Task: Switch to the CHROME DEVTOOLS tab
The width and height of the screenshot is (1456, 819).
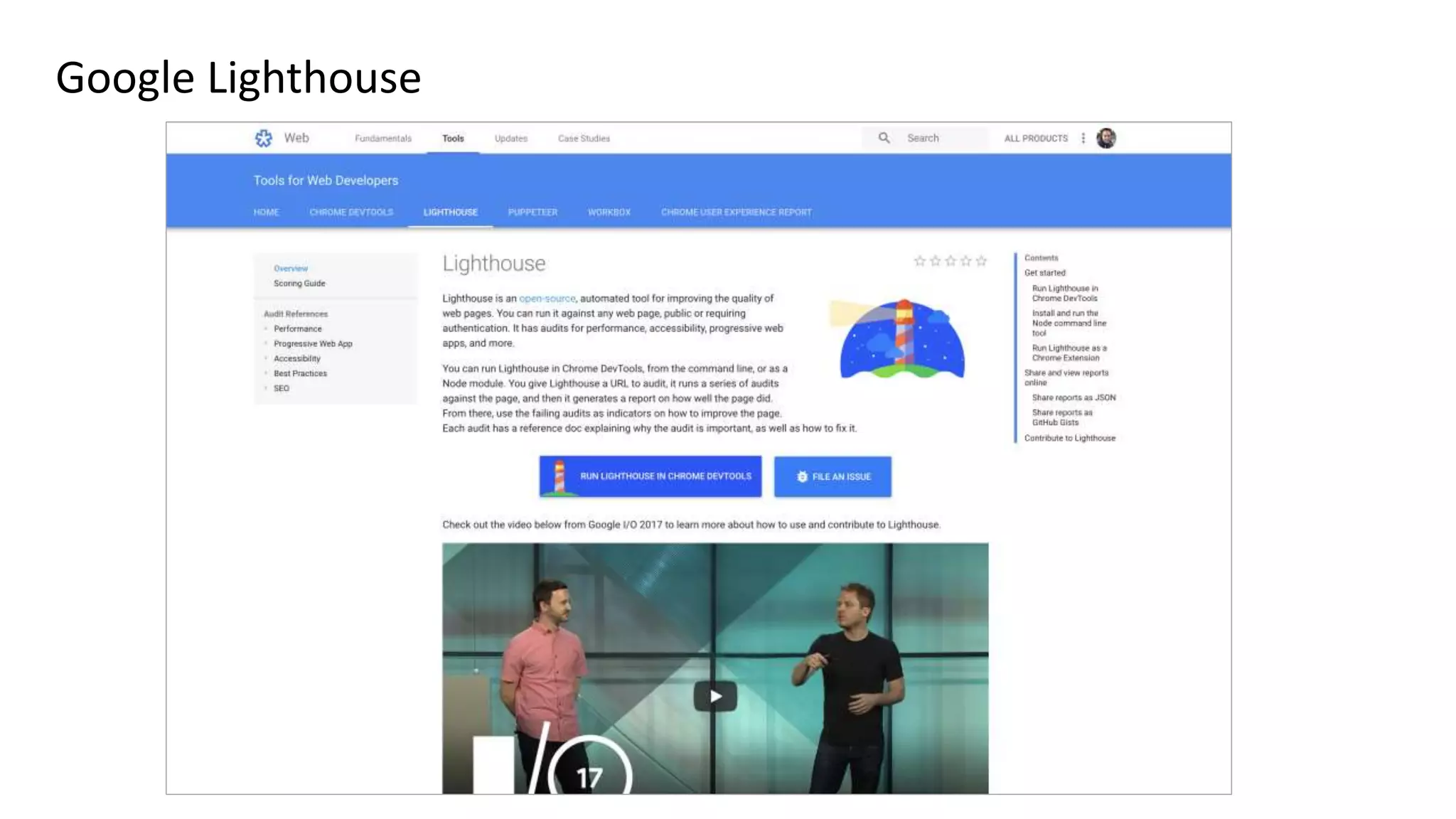Action: (x=351, y=213)
